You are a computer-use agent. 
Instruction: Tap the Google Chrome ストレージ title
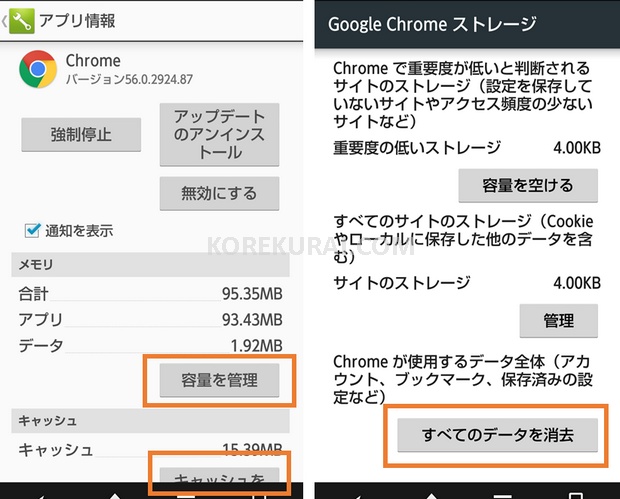(432, 24)
